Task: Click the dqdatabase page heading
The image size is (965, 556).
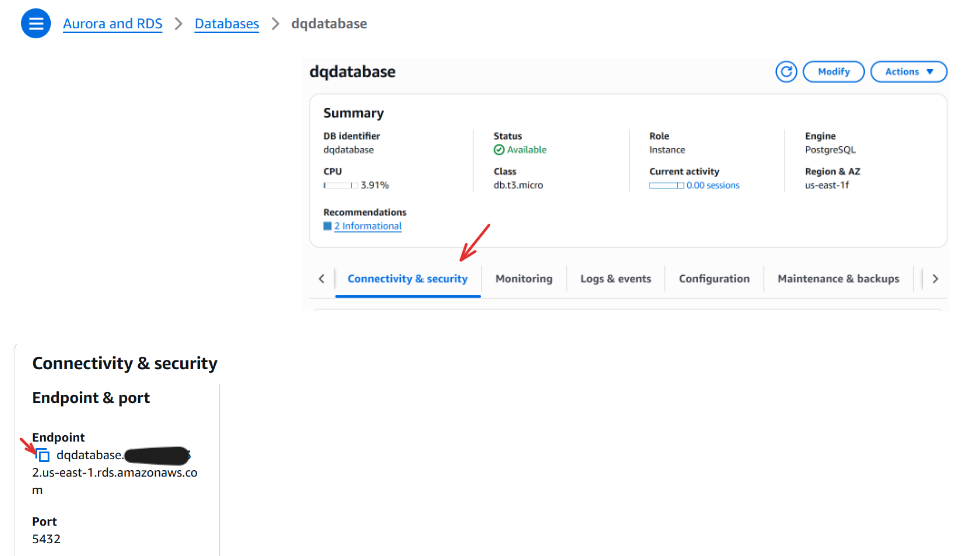Action: 352,71
